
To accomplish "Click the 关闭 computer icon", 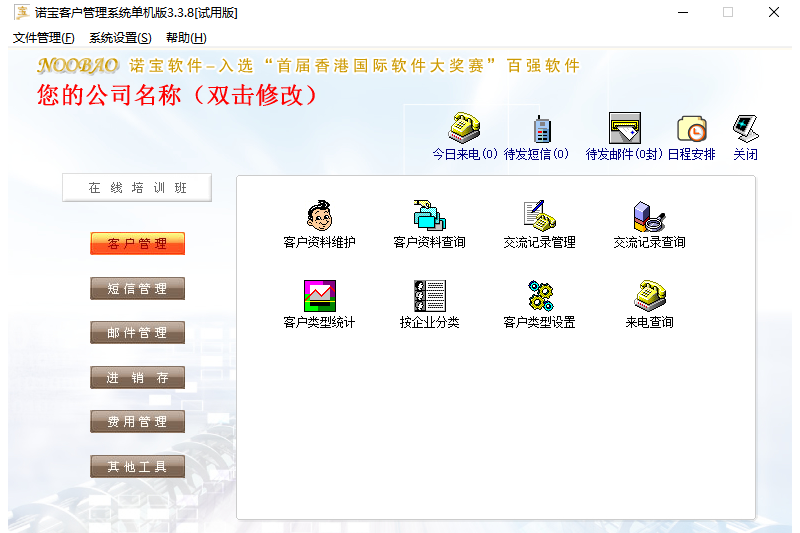I will 745,129.
